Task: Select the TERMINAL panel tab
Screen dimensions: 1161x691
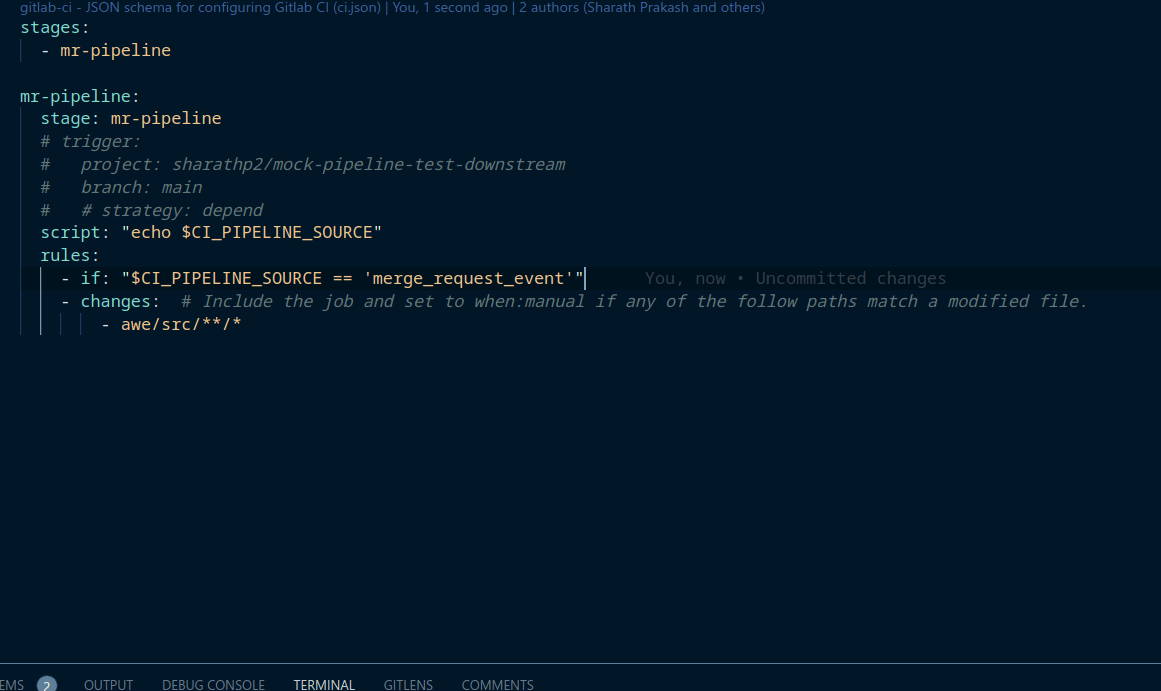Action: pos(323,685)
